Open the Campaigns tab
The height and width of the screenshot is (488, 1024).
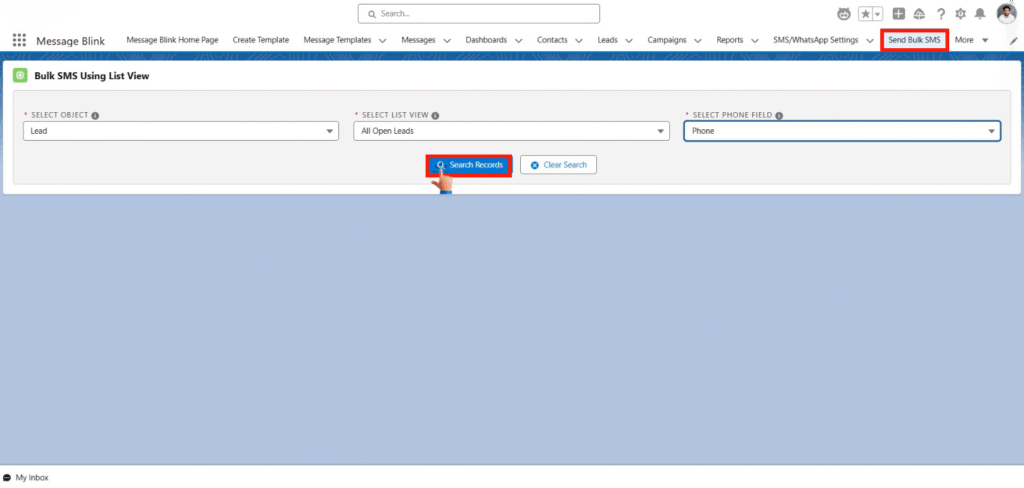(667, 40)
